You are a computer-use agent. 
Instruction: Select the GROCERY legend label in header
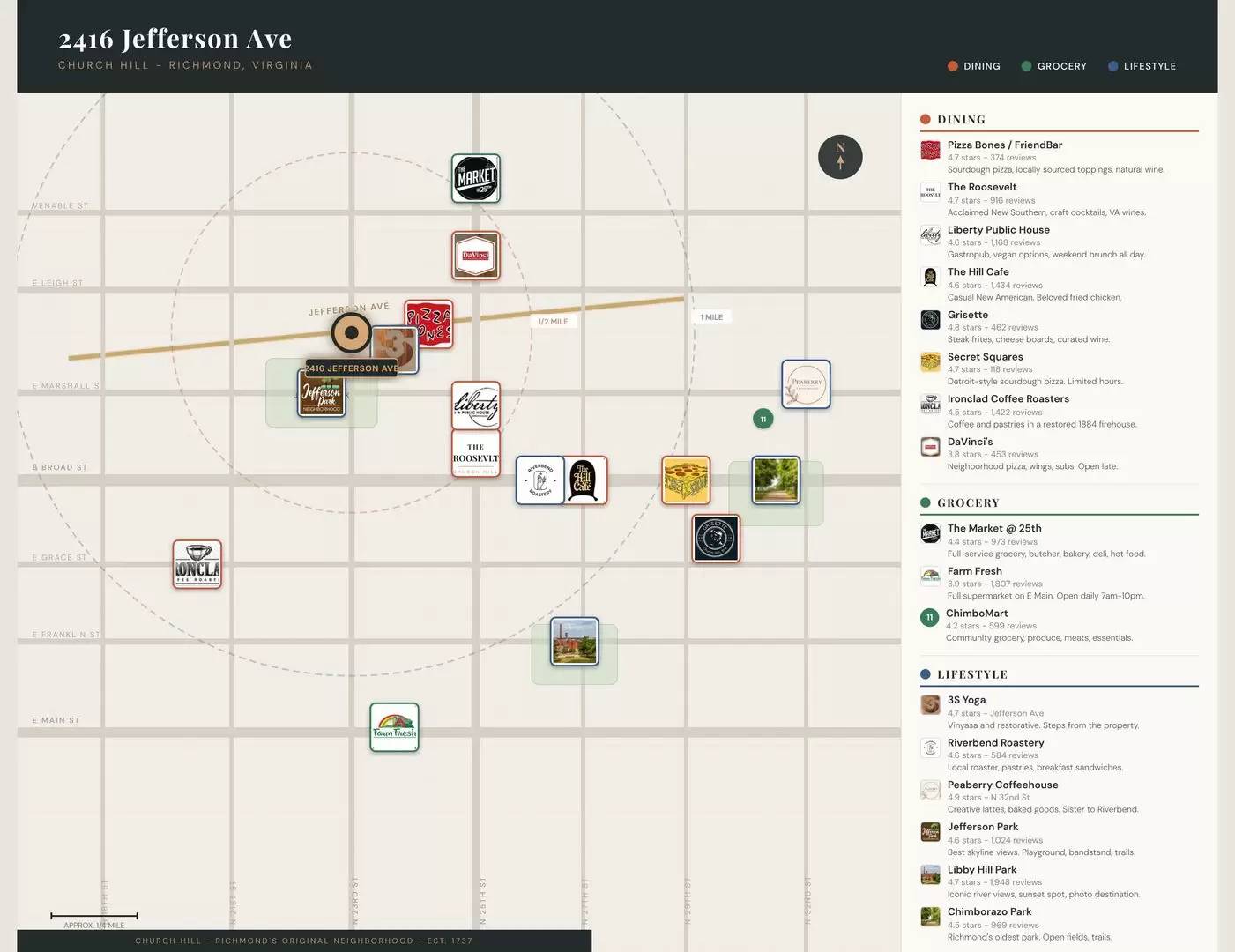pos(1062,66)
